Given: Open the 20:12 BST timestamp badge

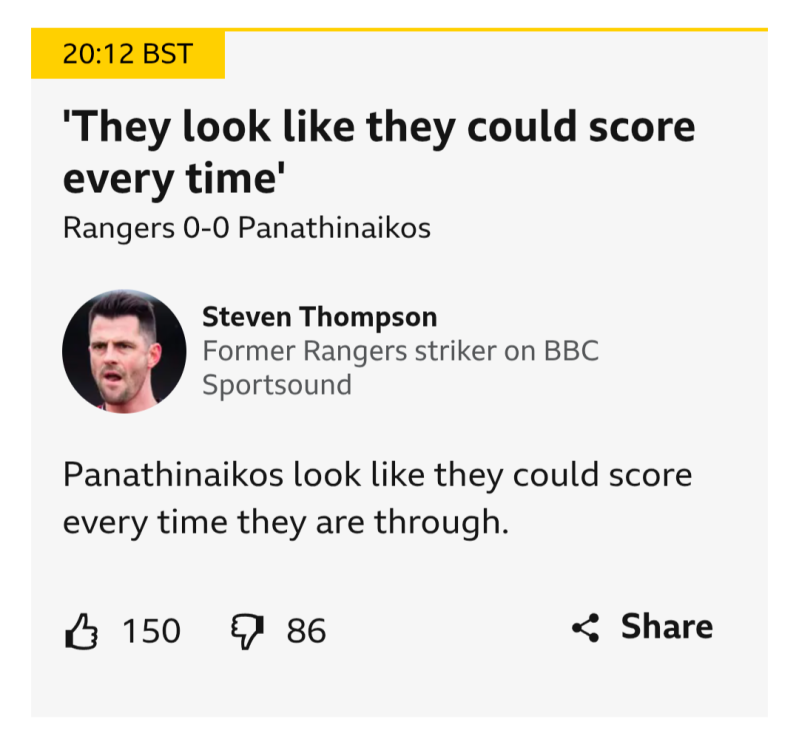Looking at the screenshot, I should [127, 54].
